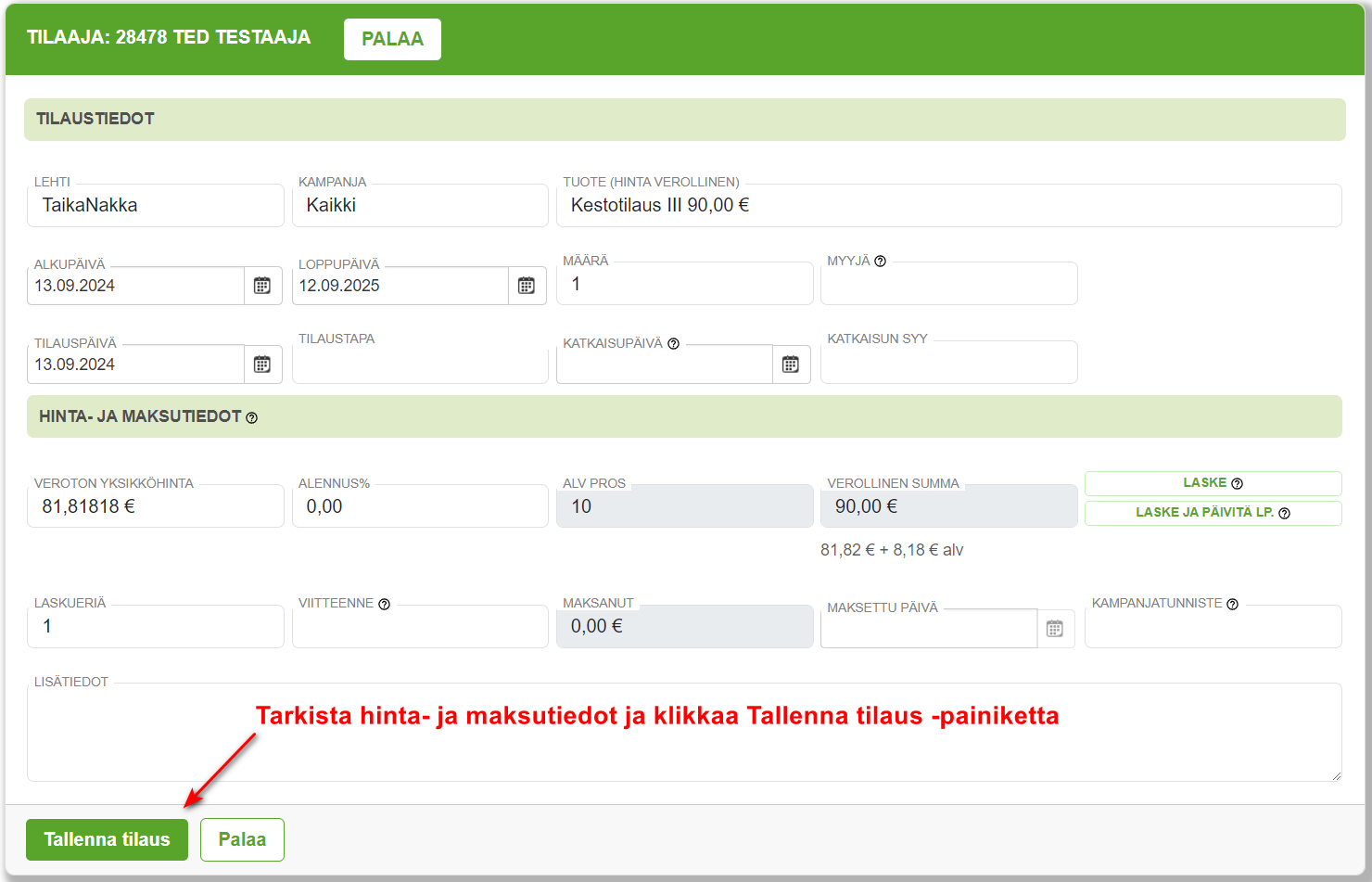Open the Katkaisun syy field
1372x882 pixels.
[949, 363]
